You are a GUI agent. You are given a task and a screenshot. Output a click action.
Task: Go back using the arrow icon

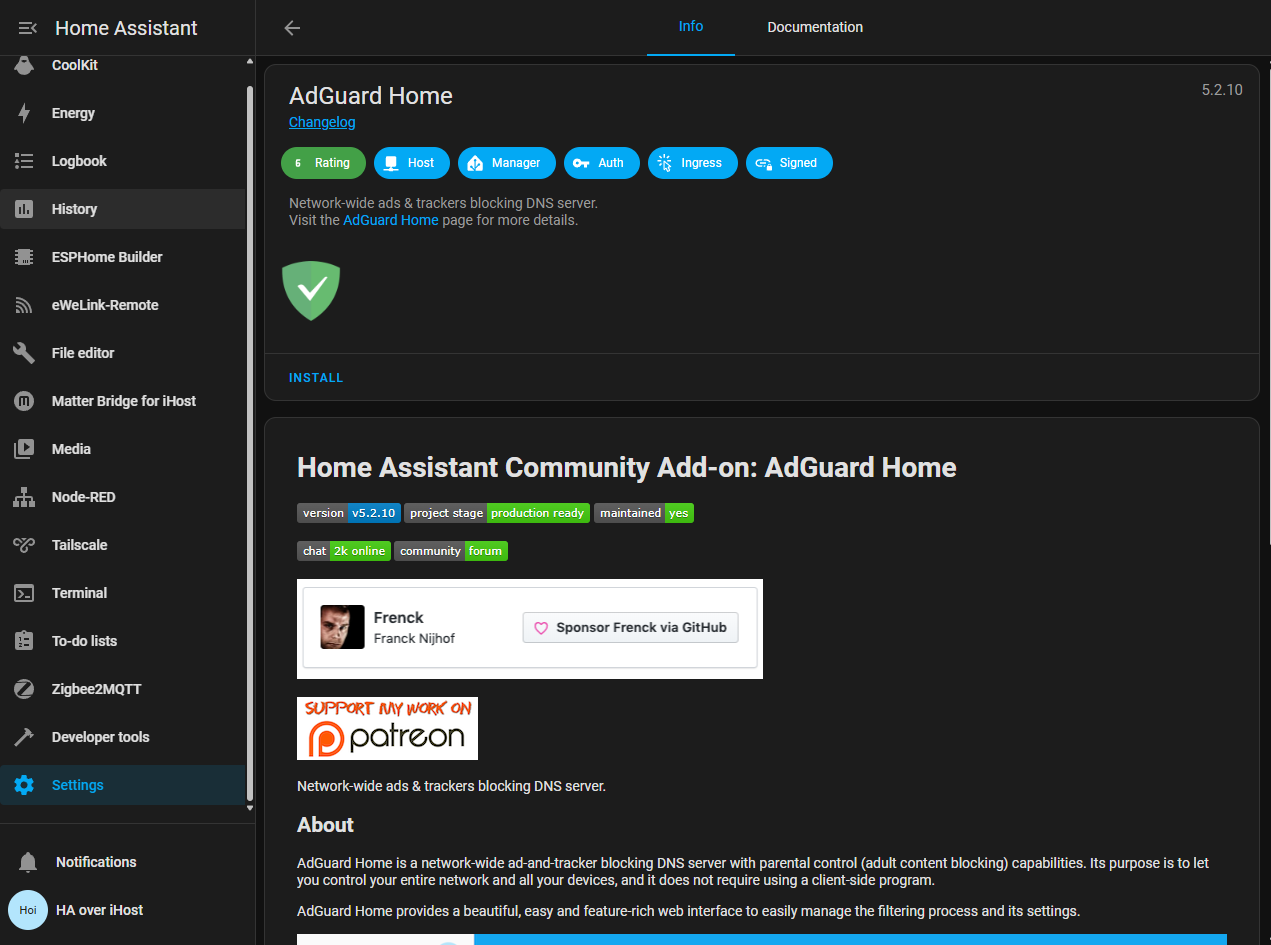coord(292,28)
